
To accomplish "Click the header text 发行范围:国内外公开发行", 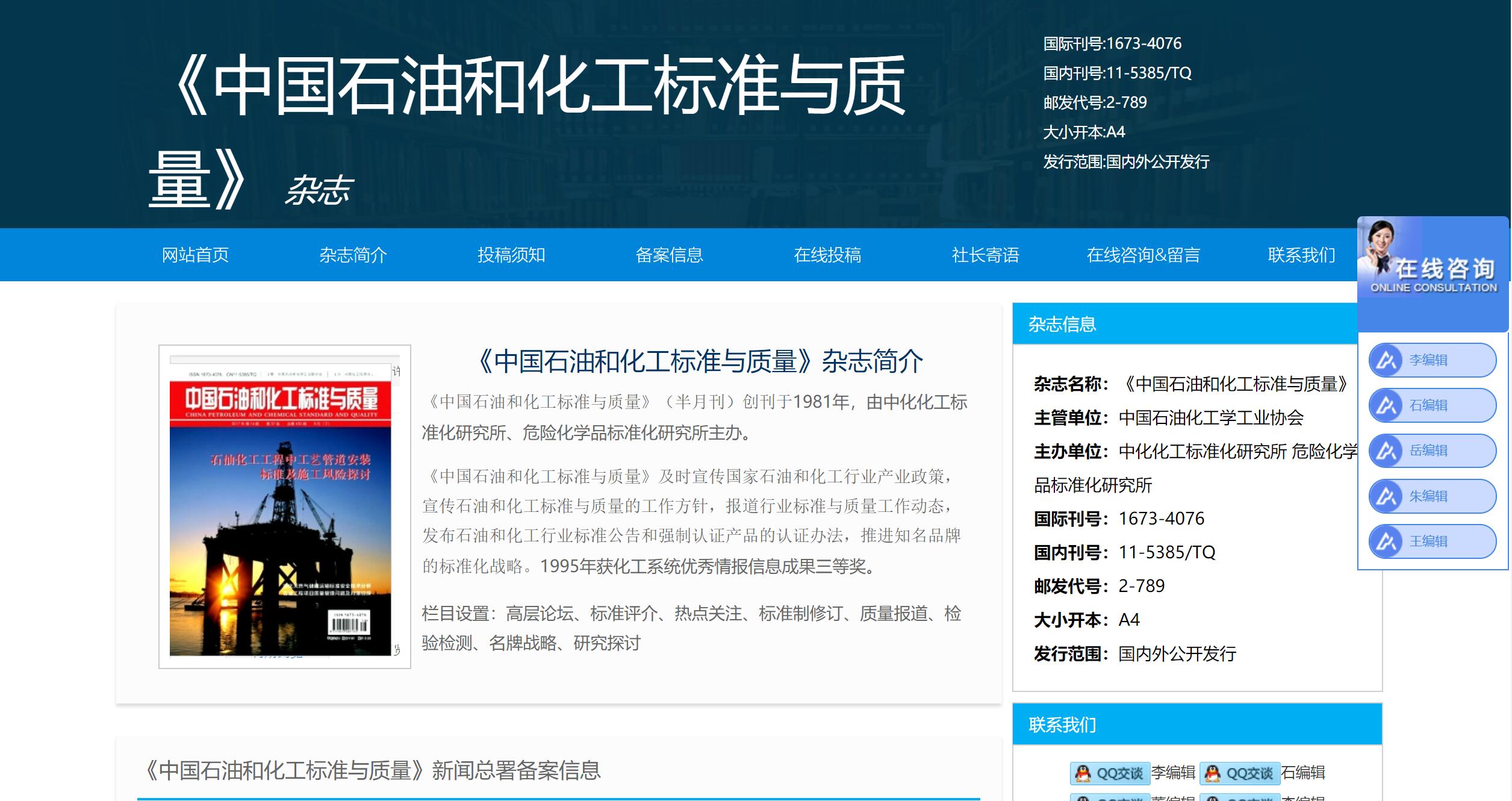I will tap(1126, 161).
